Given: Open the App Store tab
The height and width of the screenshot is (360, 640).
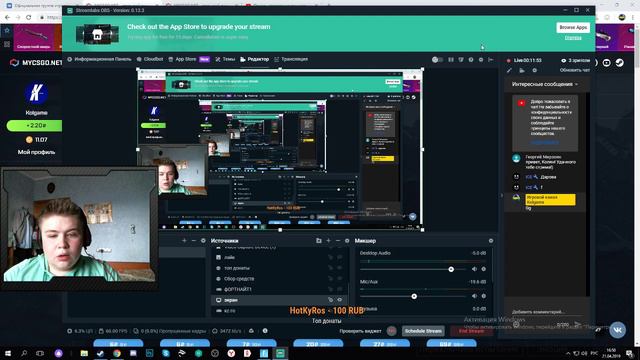Looking at the screenshot, I should pos(189,59).
